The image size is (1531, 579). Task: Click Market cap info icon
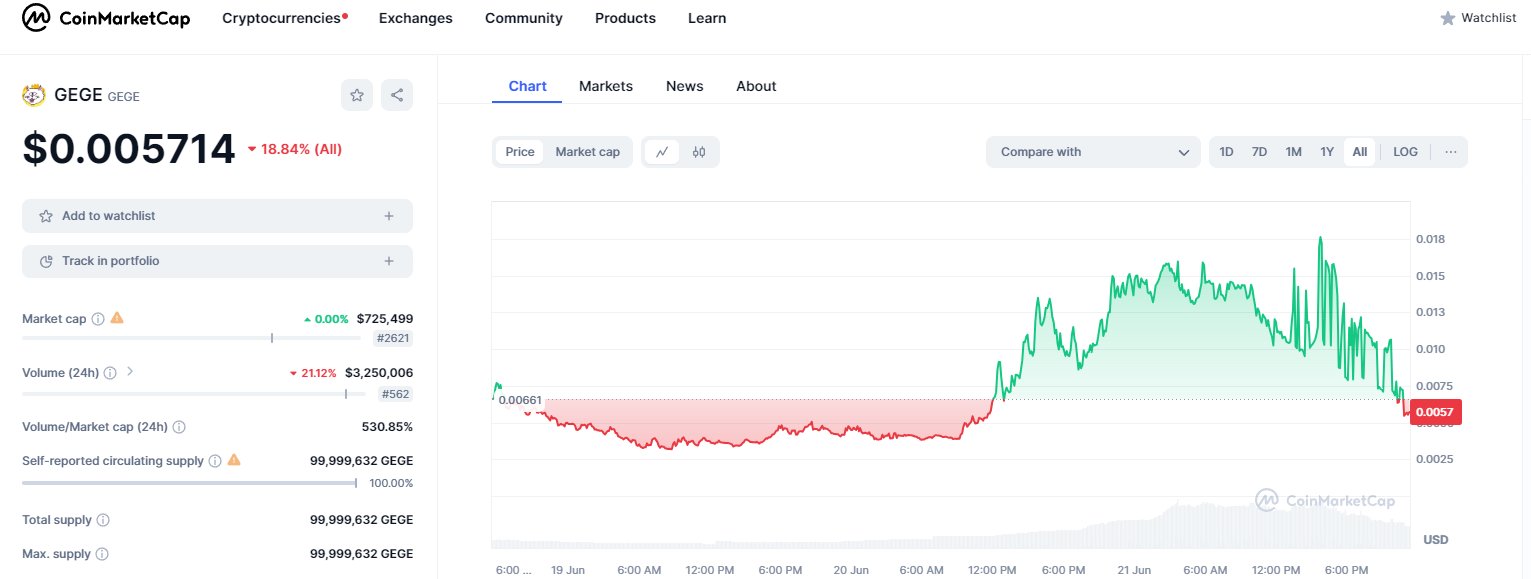point(98,319)
